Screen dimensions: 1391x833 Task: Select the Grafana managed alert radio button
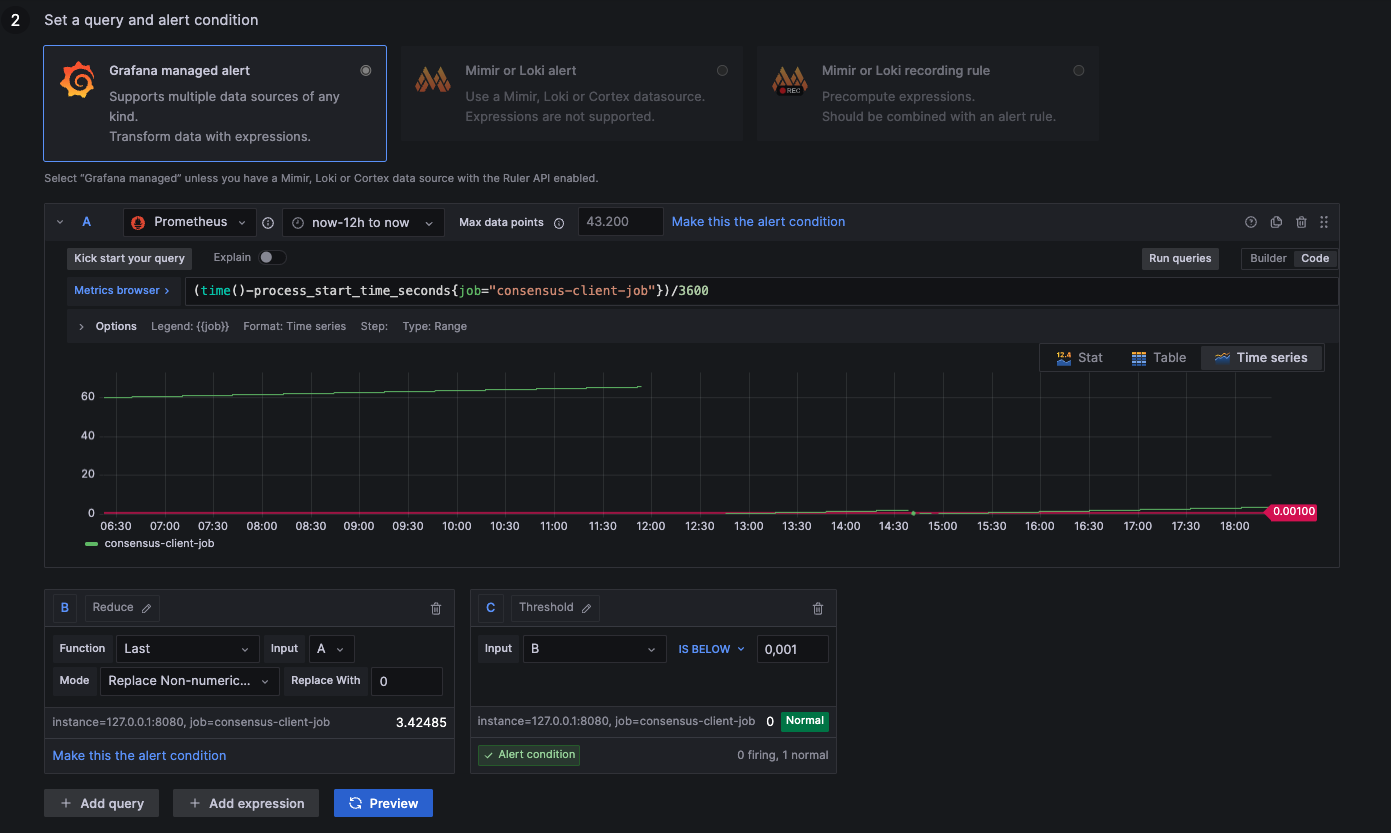pos(366,71)
